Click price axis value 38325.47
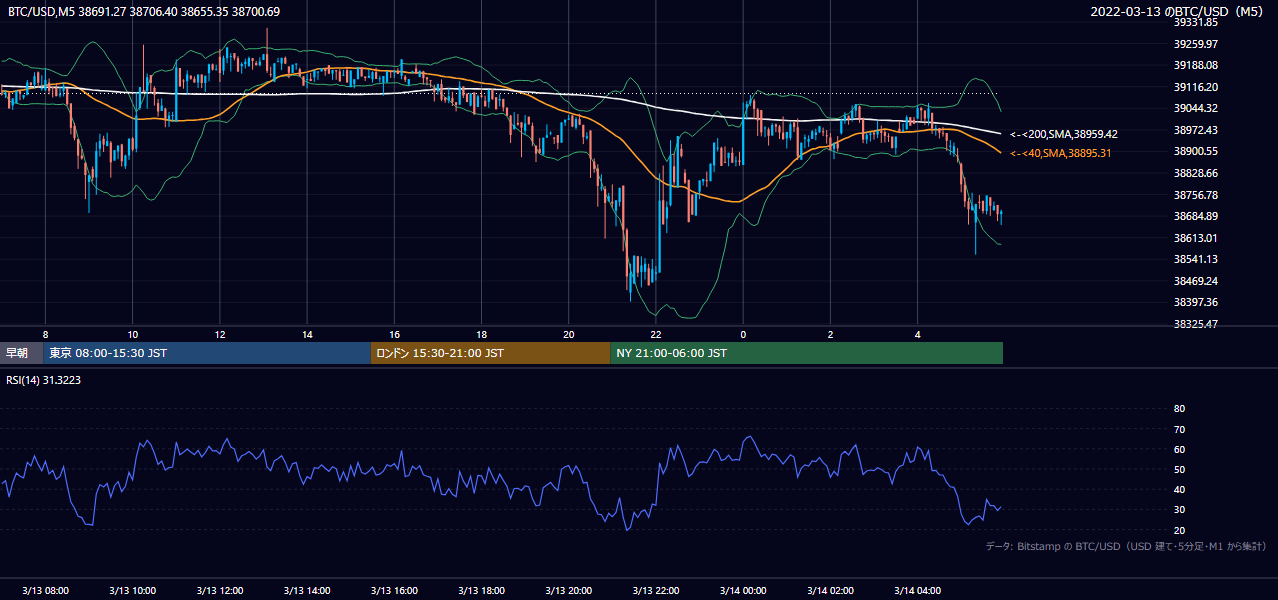The image size is (1278, 600). pos(1195,324)
